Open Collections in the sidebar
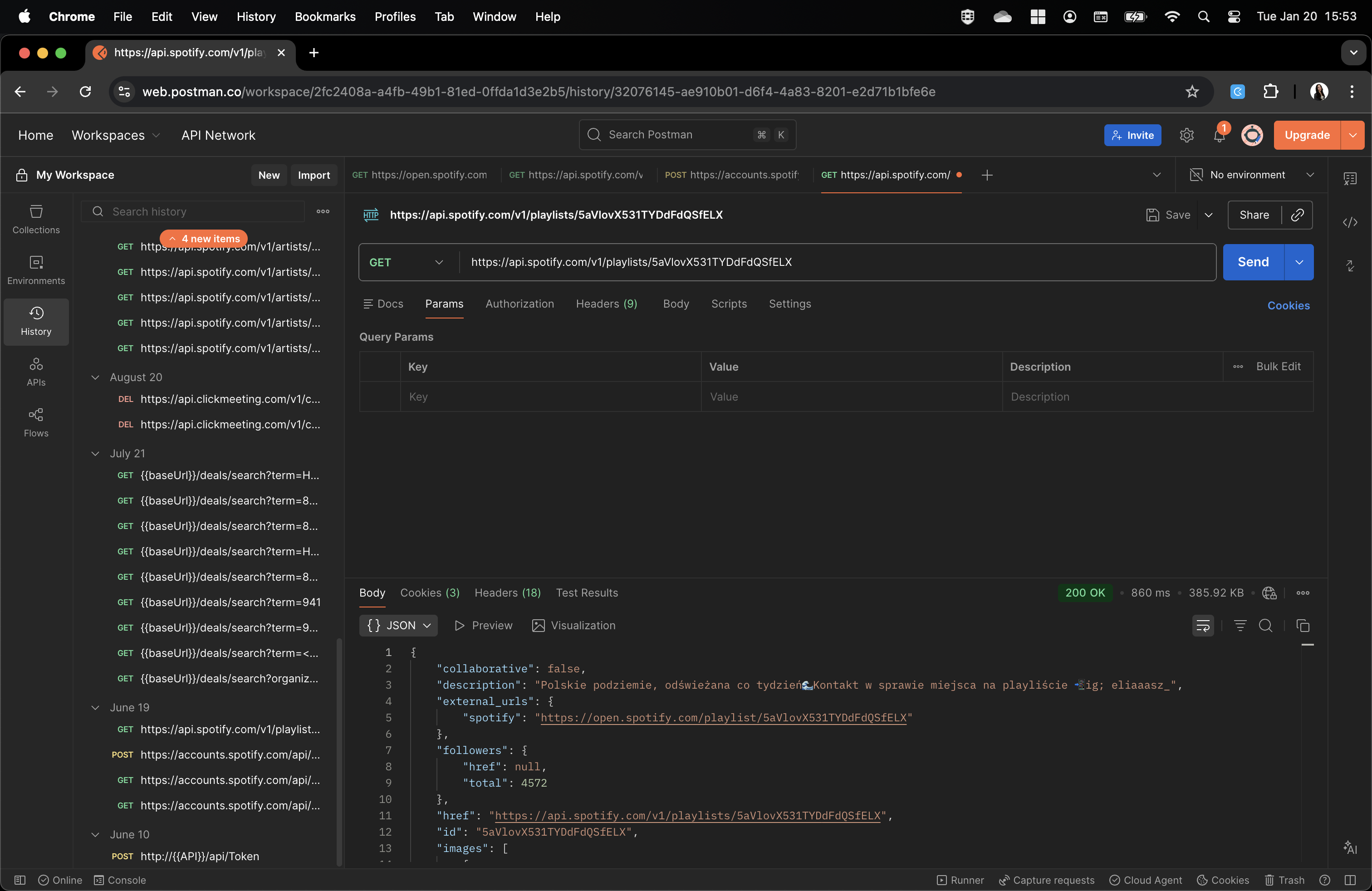The height and width of the screenshot is (891, 1372). (36, 220)
